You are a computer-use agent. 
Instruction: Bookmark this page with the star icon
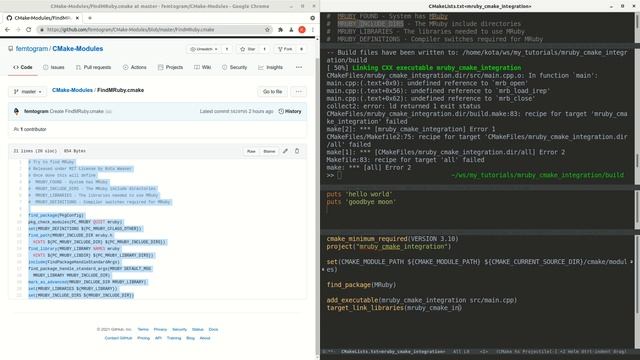(x=267, y=29)
